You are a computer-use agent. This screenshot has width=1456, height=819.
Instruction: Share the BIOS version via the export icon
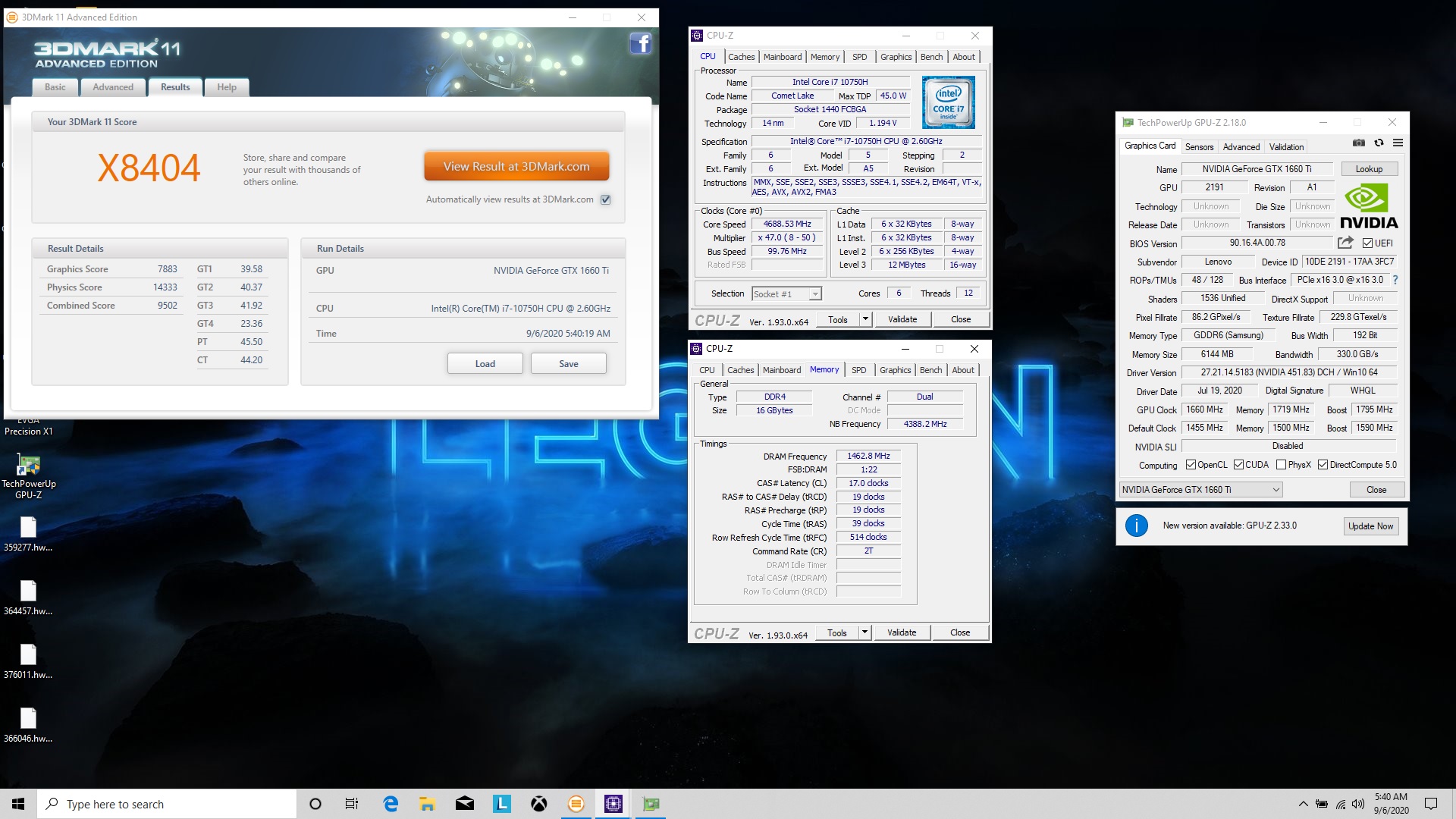coord(1345,243)
